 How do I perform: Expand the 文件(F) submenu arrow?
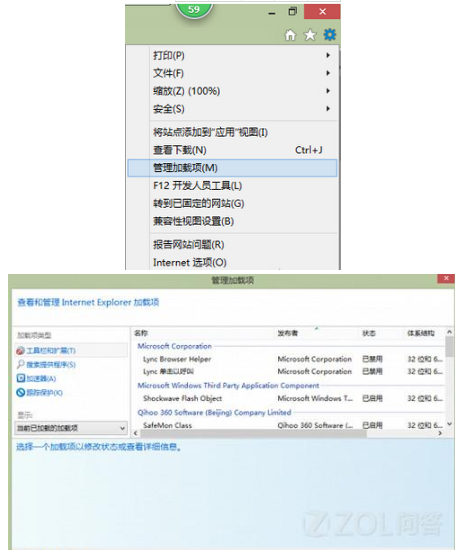pyautogui.click(x=328, y=73)
